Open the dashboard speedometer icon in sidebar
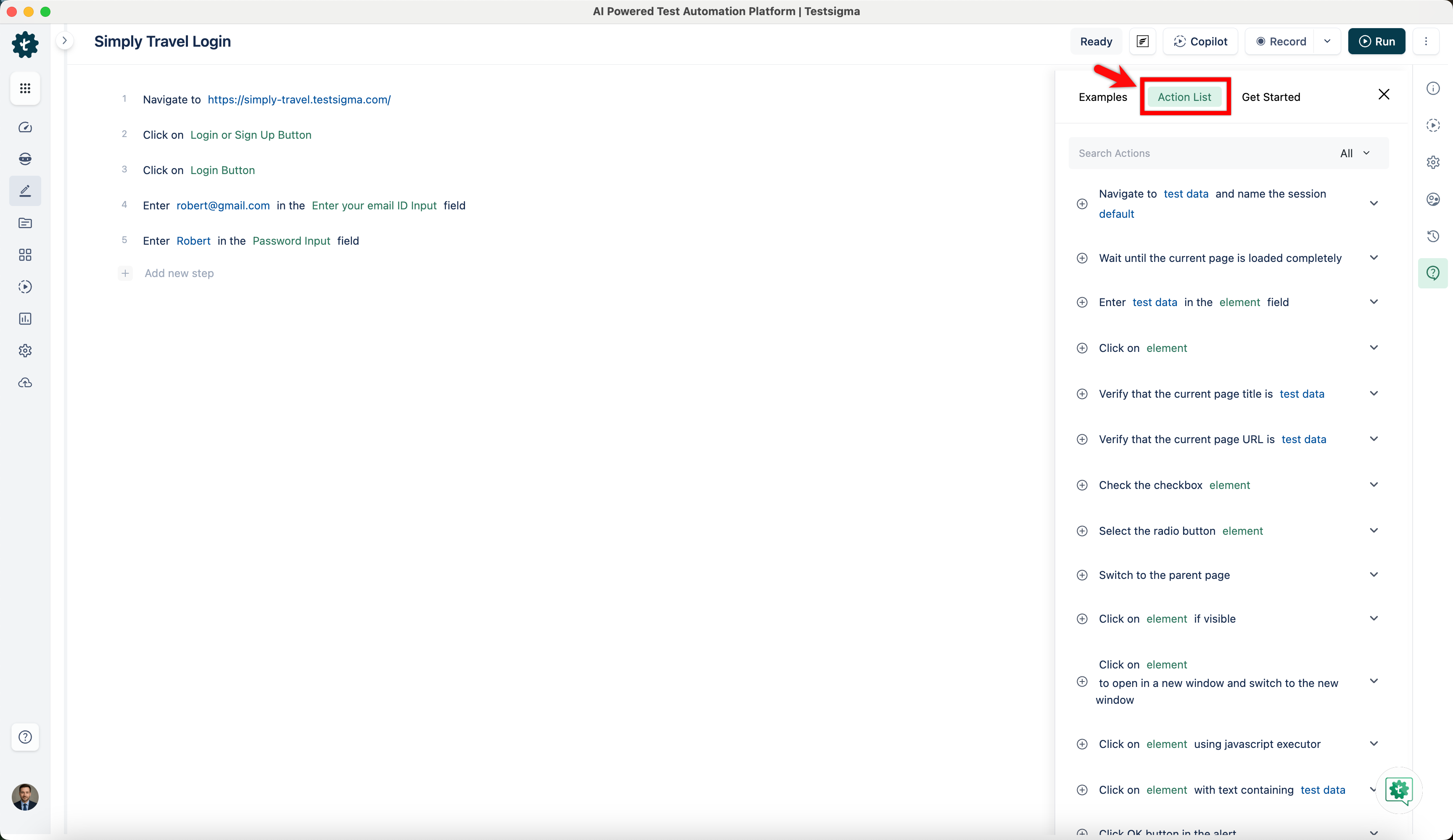Viewport: 1453px width, 840px height. point(25,127)
